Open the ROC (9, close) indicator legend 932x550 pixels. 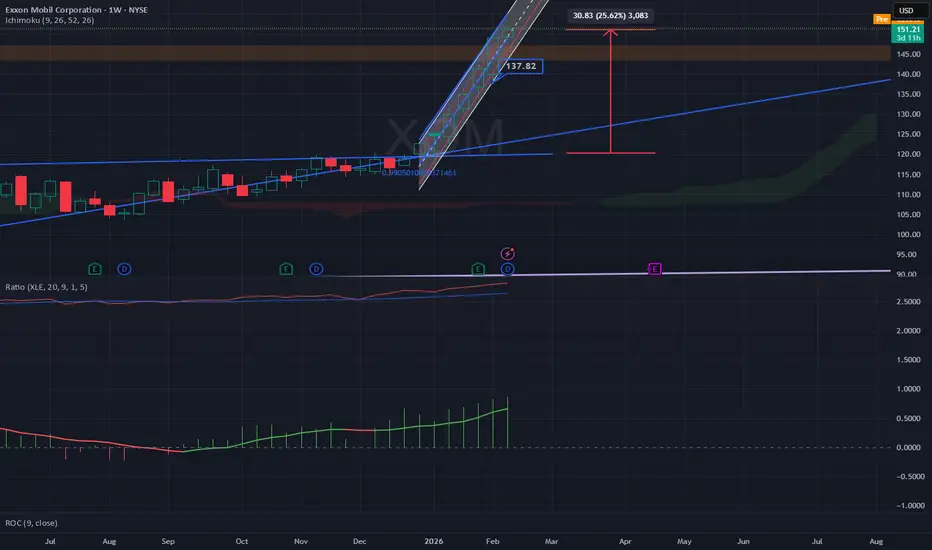click(32, 523)
